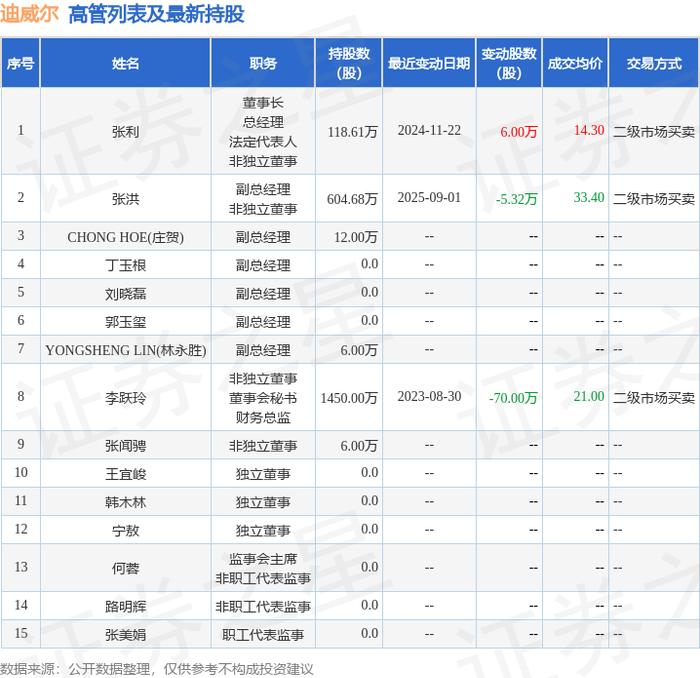Image resolution: width=700 pixels, height=678 pixels.
Task: Click the 持股数(股) column header
Action: pyautogui.click(x=349, y=63)
